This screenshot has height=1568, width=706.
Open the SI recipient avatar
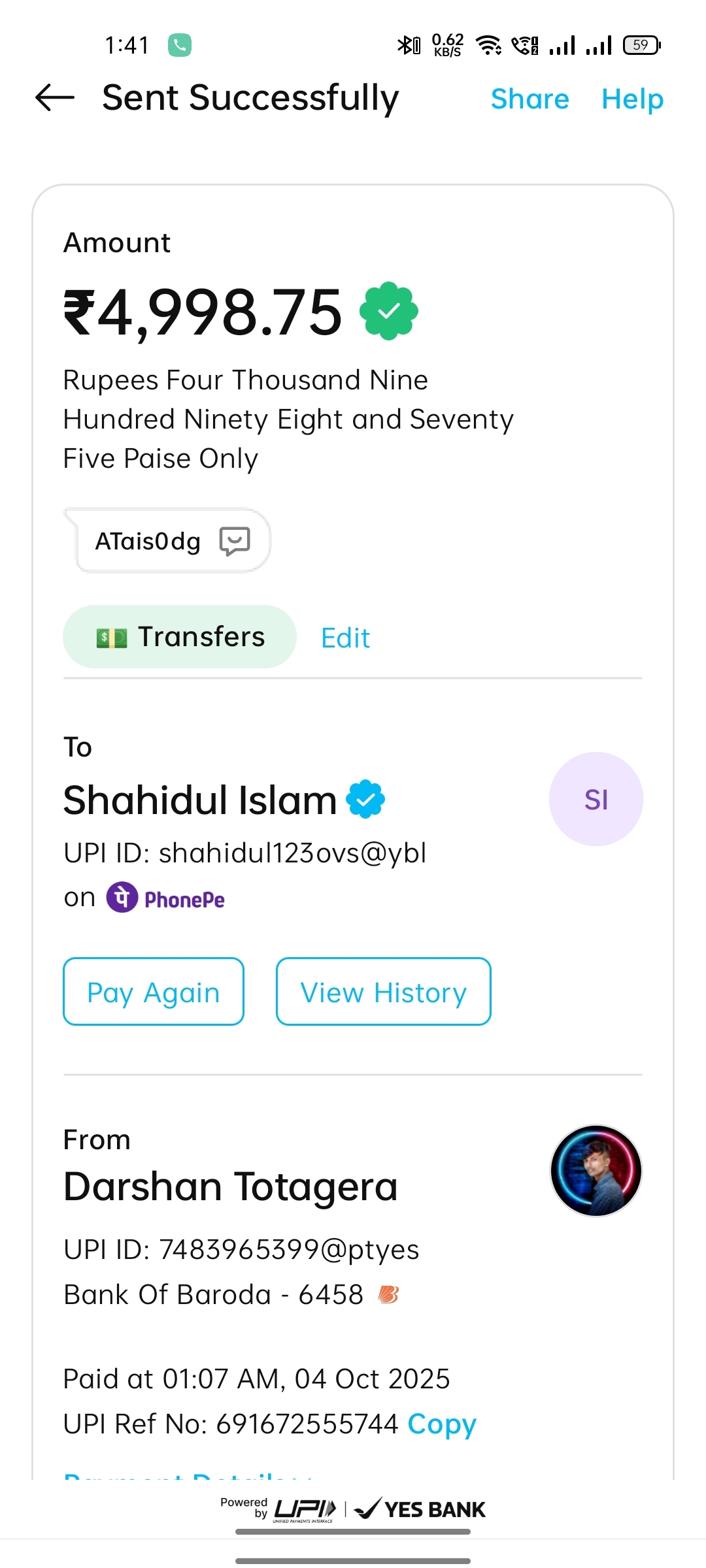pyautogui.click(x=596, y=799)
